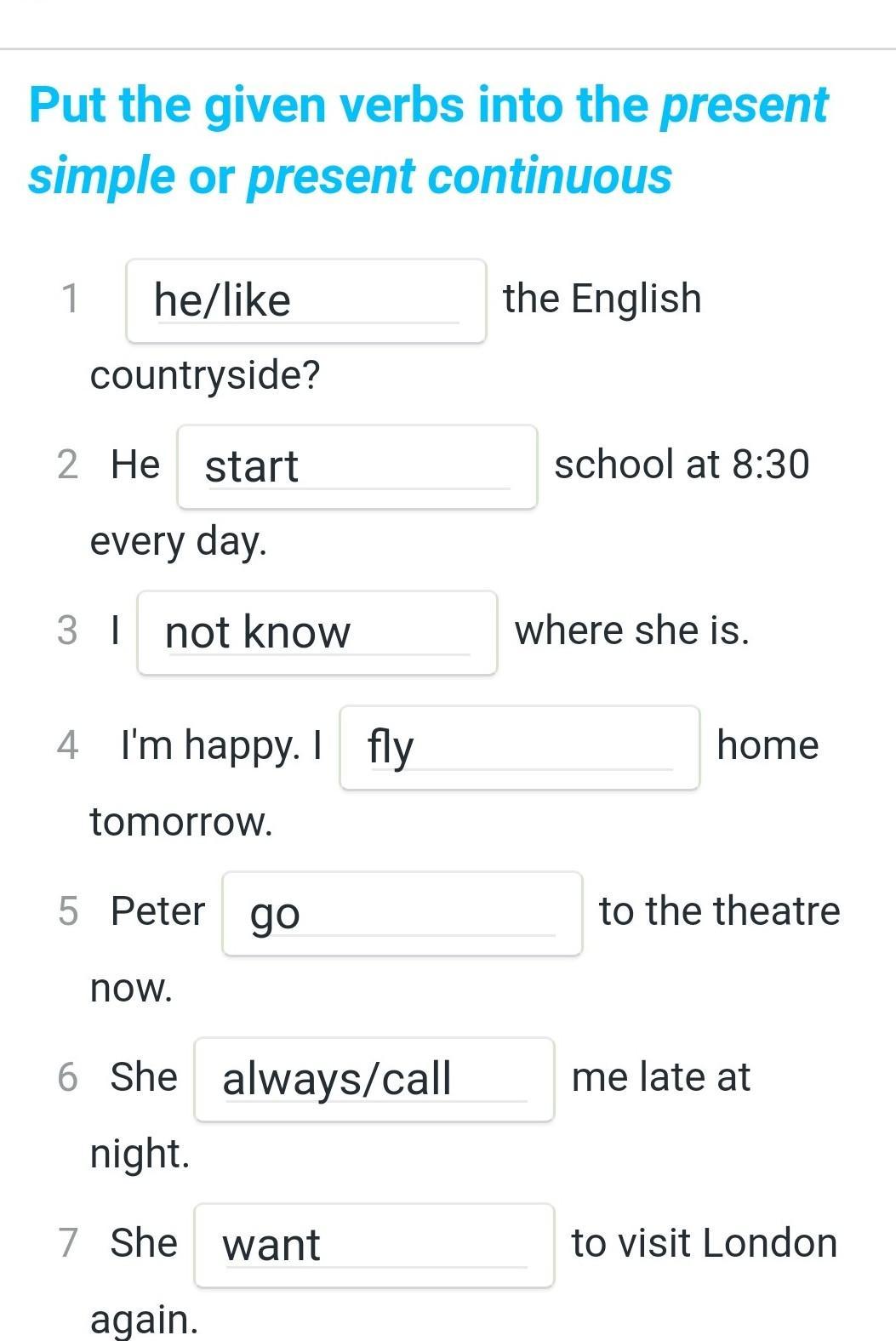Screen dimensions: 896x1341
Task: Focus the 'go' input box
Action: 402,914
